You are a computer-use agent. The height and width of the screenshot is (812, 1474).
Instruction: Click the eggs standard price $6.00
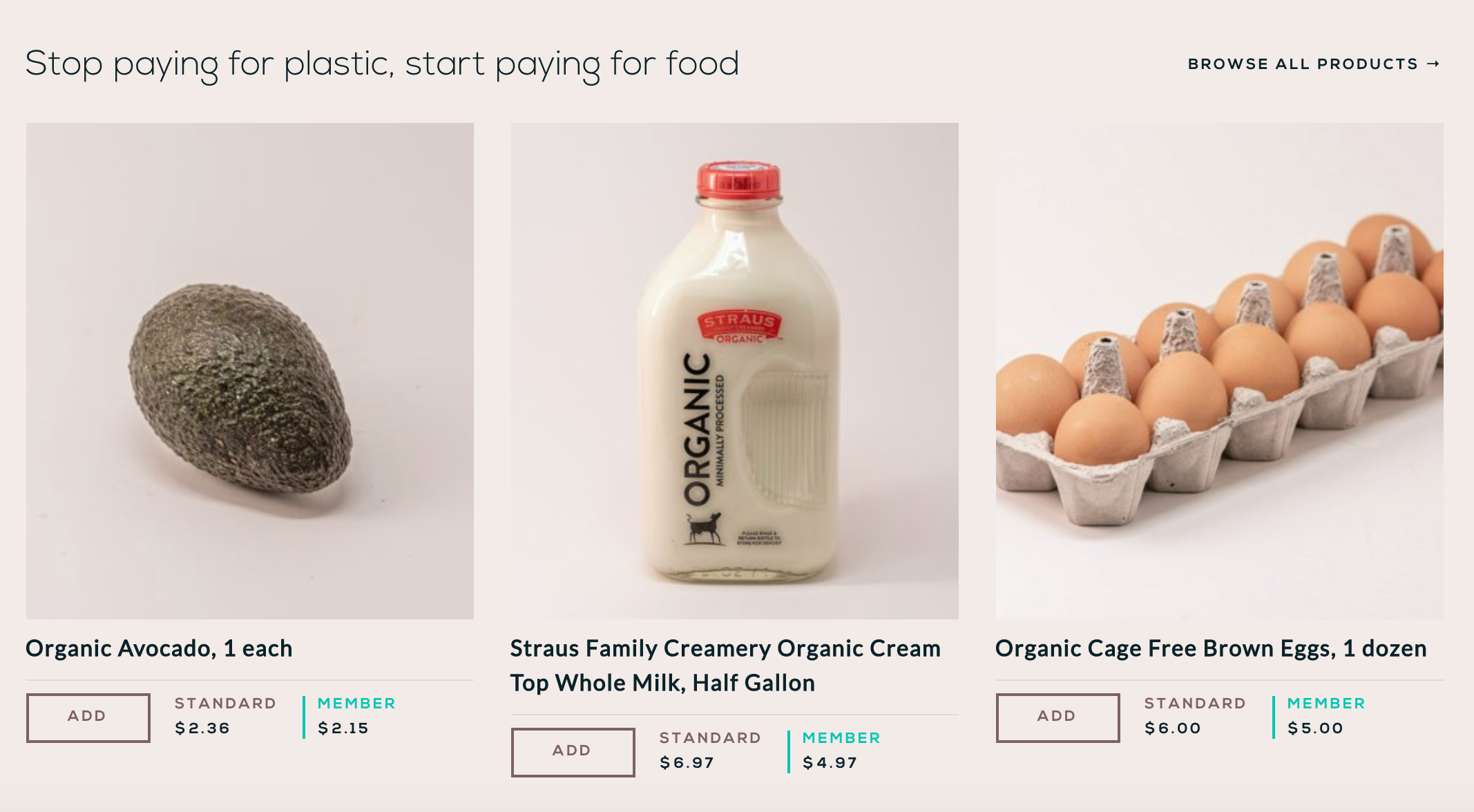click(1174, 727)
